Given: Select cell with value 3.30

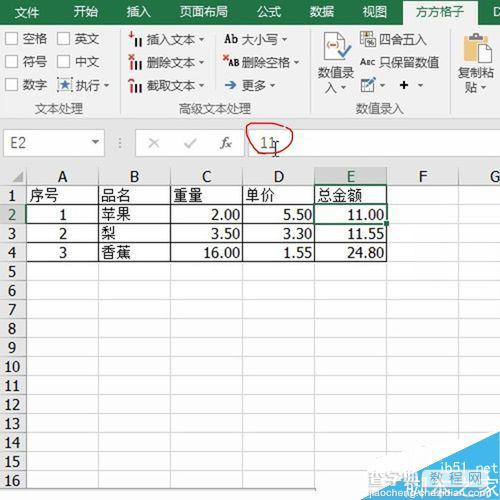Looking at the screenshot, I should click(x=278, y=233).
